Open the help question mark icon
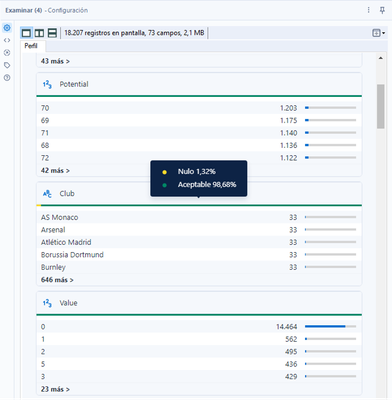Viewport: 392px width, 400px height. point(7,78)
